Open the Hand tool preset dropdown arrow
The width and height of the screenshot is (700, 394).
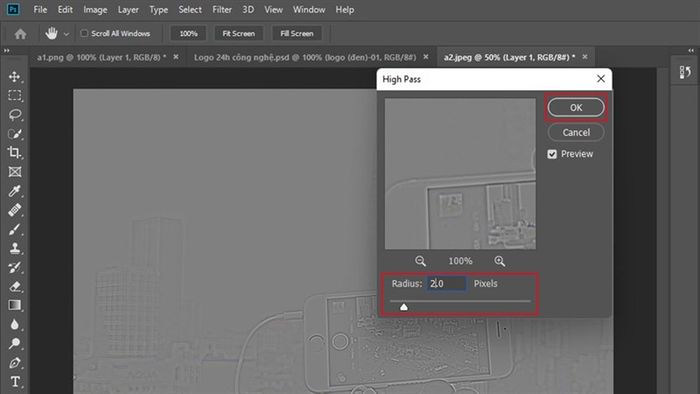[x=66, y=34]
